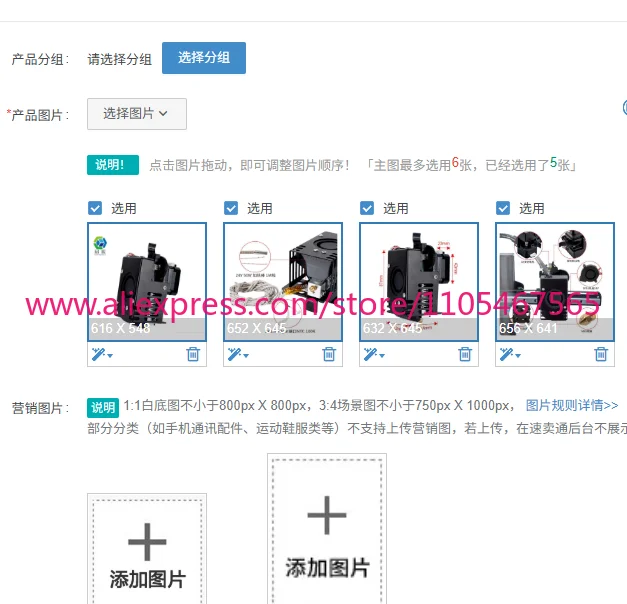This screenshot has width=627, height=604.
Task: Uncheck 选用 for the 656 X 641 image
Action: [503, 208]
